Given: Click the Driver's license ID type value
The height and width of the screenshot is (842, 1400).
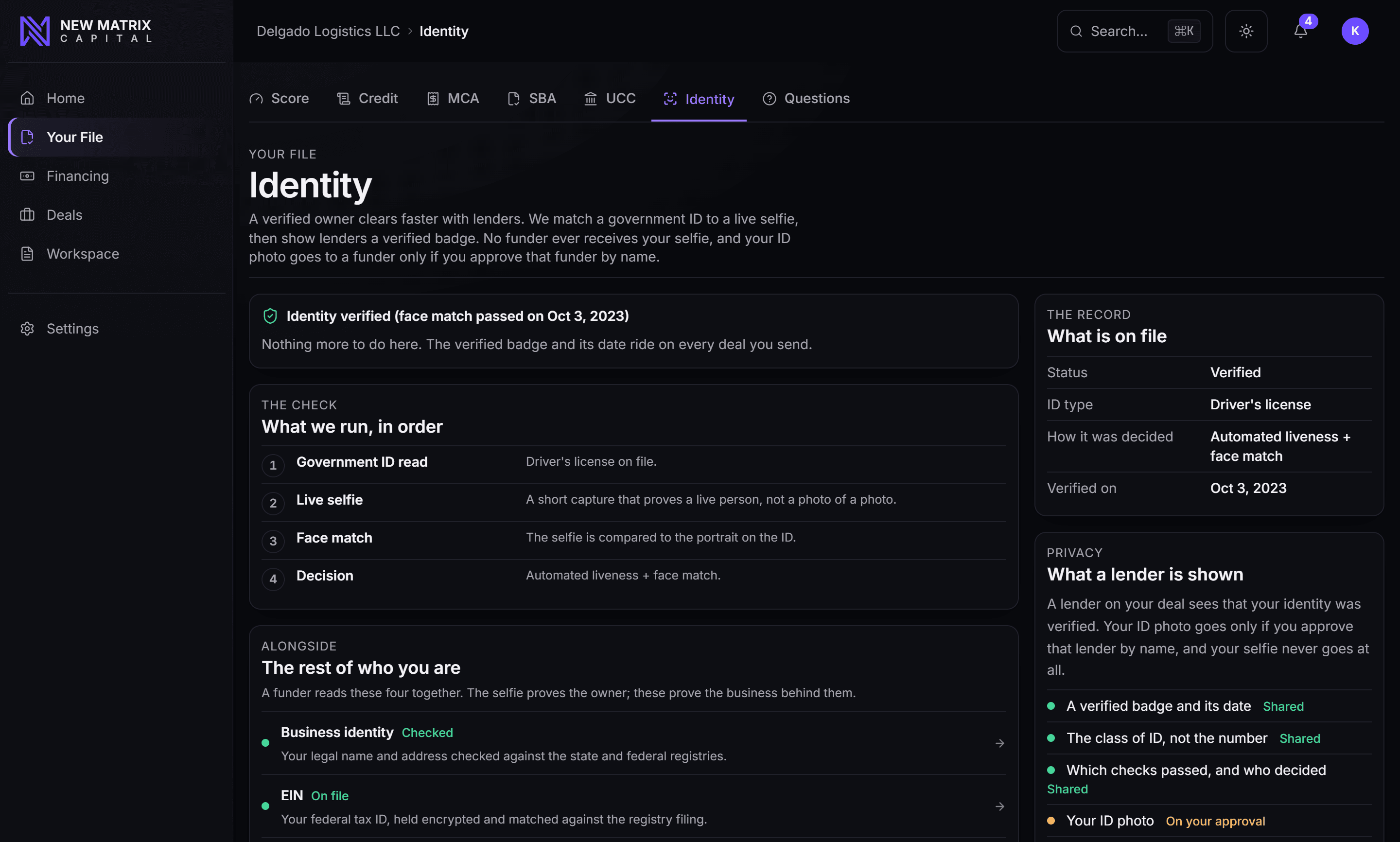Looking at the screenshot, I should [x=1260, y=404].
